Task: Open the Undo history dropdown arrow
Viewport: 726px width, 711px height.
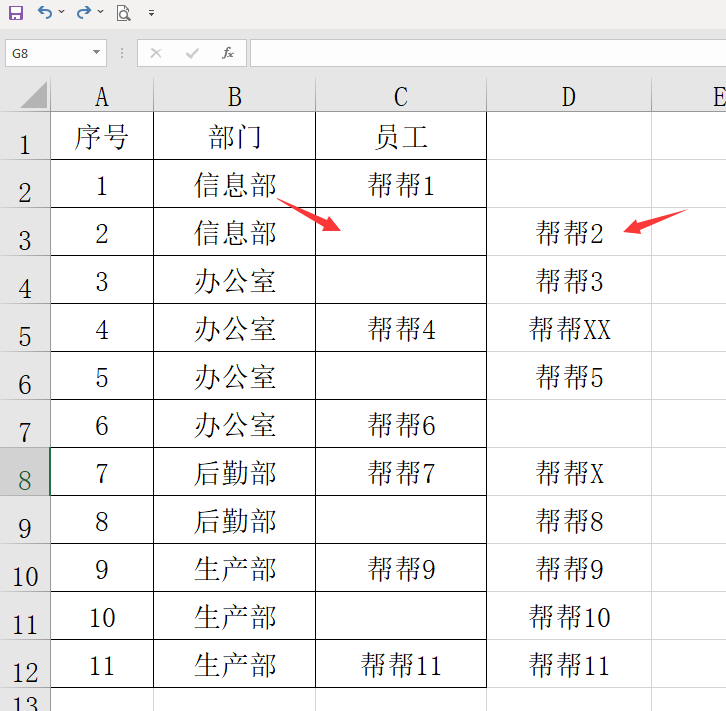Action: pos(62,12)
